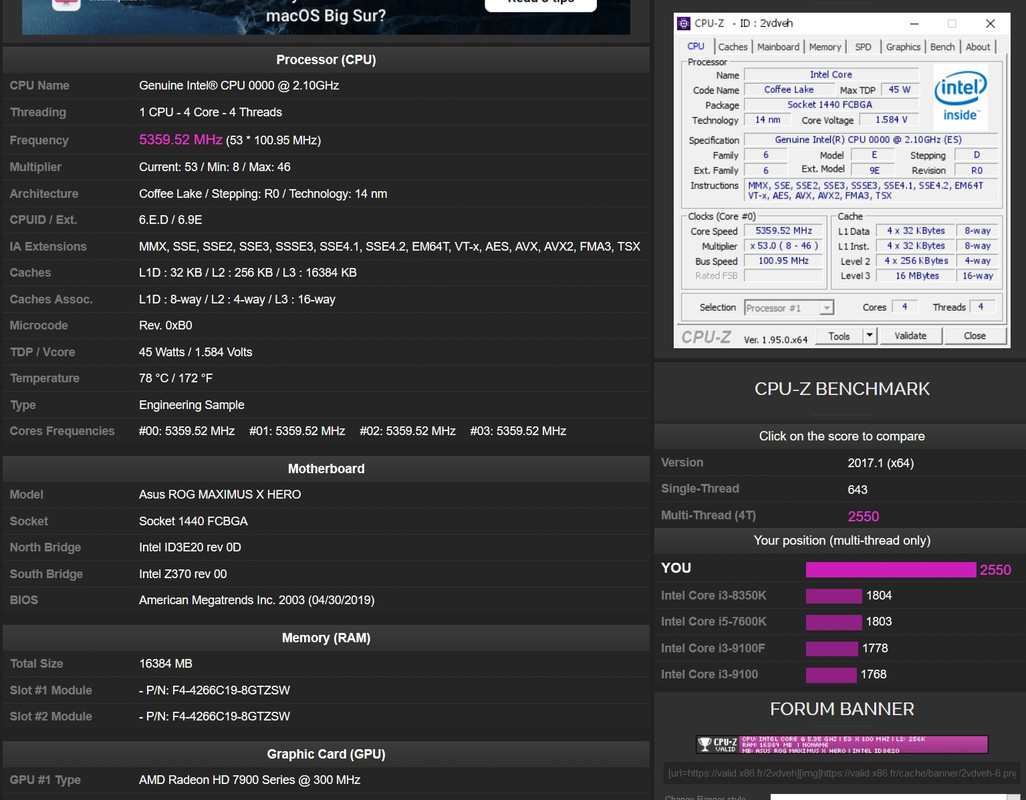Click the Core Speed field in CPU-Z
The image size is (1026, 800).
[x=784, y=231]
